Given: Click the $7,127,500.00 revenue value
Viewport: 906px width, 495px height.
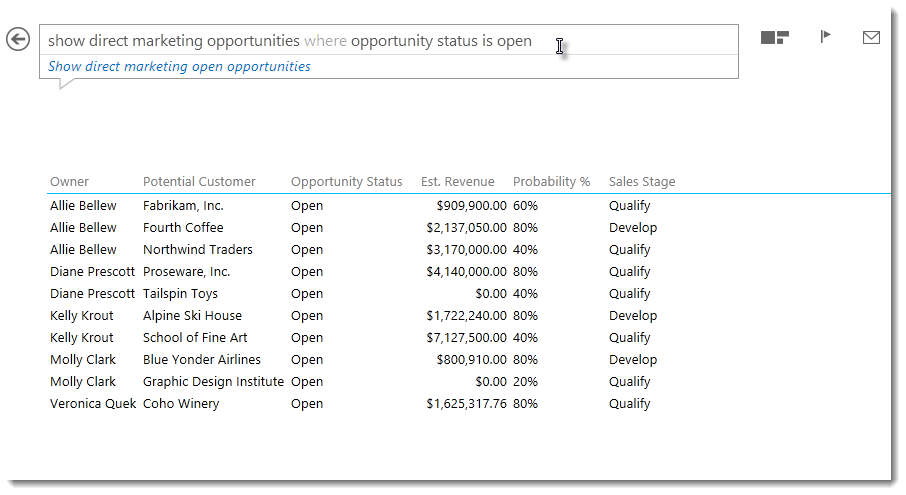Looking at the screenshot, I should coord(466,338).
